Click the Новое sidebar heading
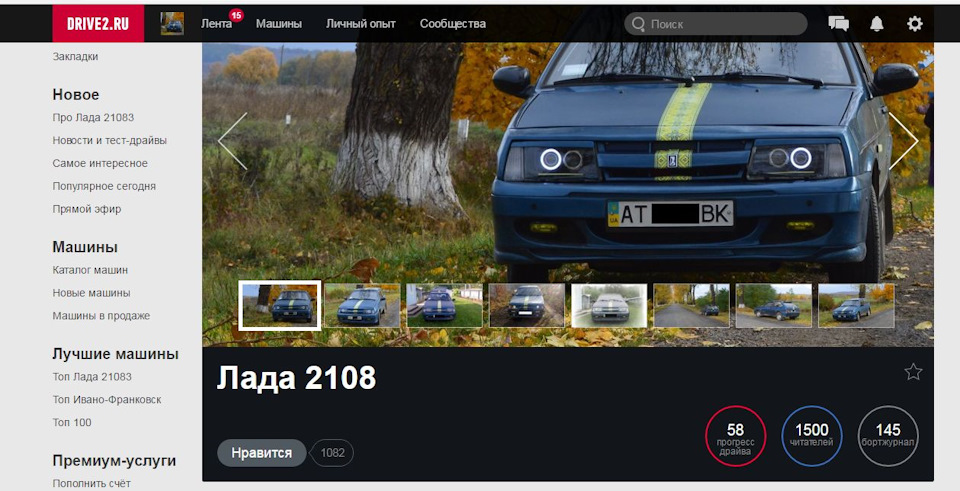The image size is (960, 491). (76, 94)
